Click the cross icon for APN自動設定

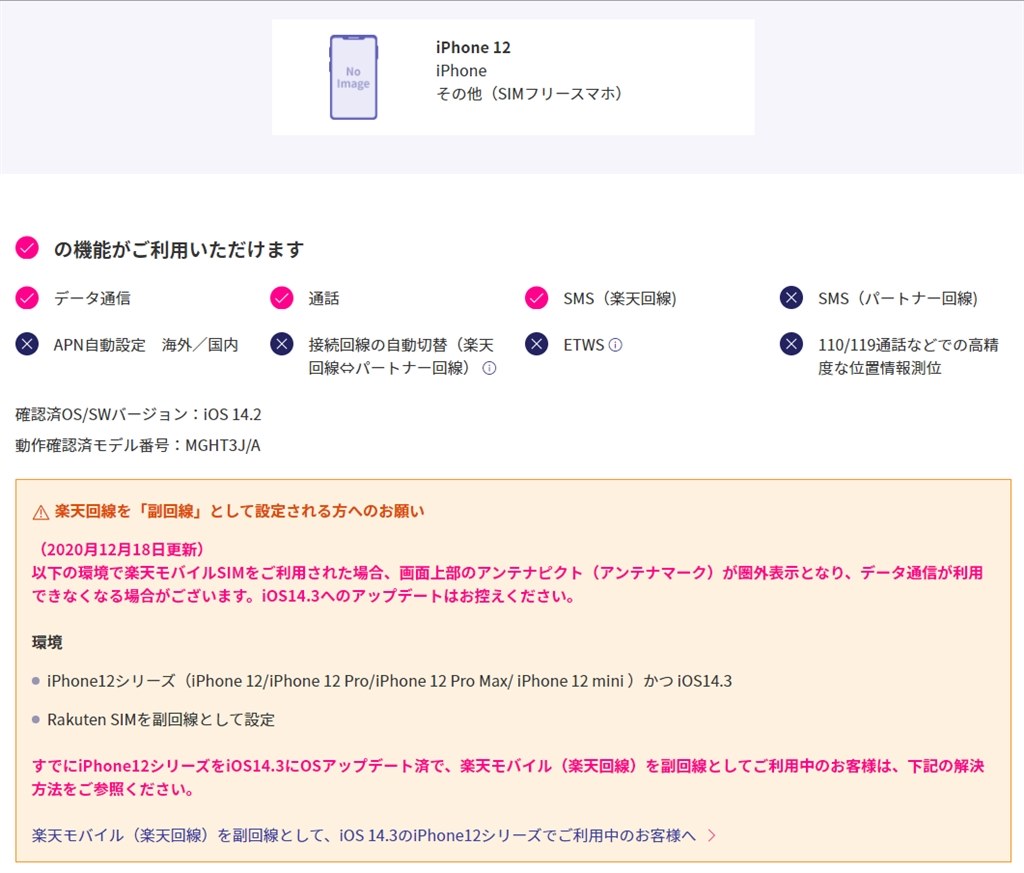click(x=27, y=344)
